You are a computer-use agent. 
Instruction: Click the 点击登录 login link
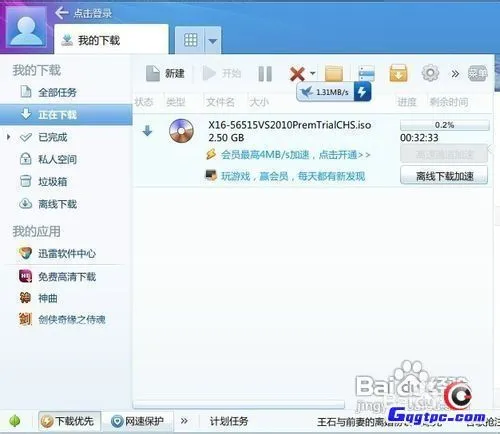tap(93, 13)
